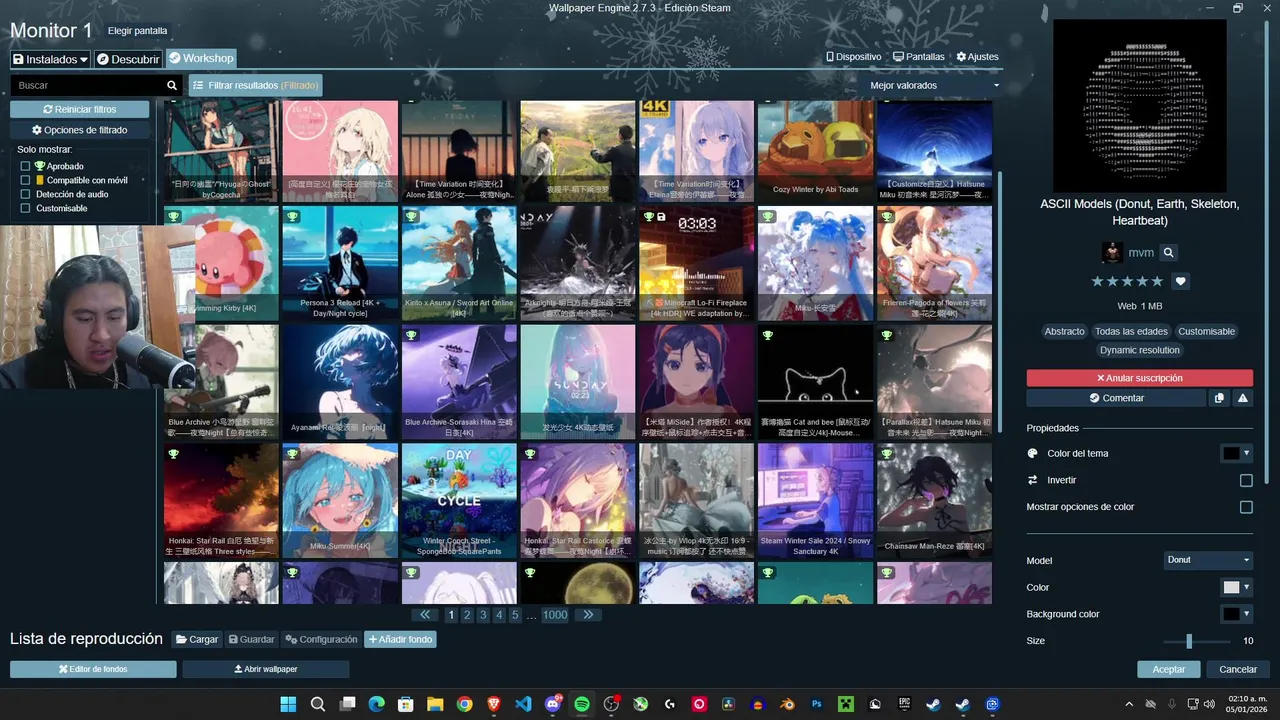Screen dimensions: 1280x720
Task: Click Anular suscripción button
Action: [1139, 378]
